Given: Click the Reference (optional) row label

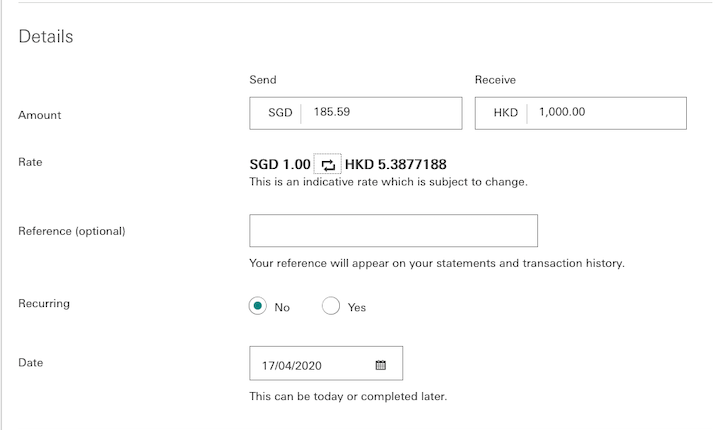Looking at the screenshot, I should pyautogui.click(x=72, y=231).
